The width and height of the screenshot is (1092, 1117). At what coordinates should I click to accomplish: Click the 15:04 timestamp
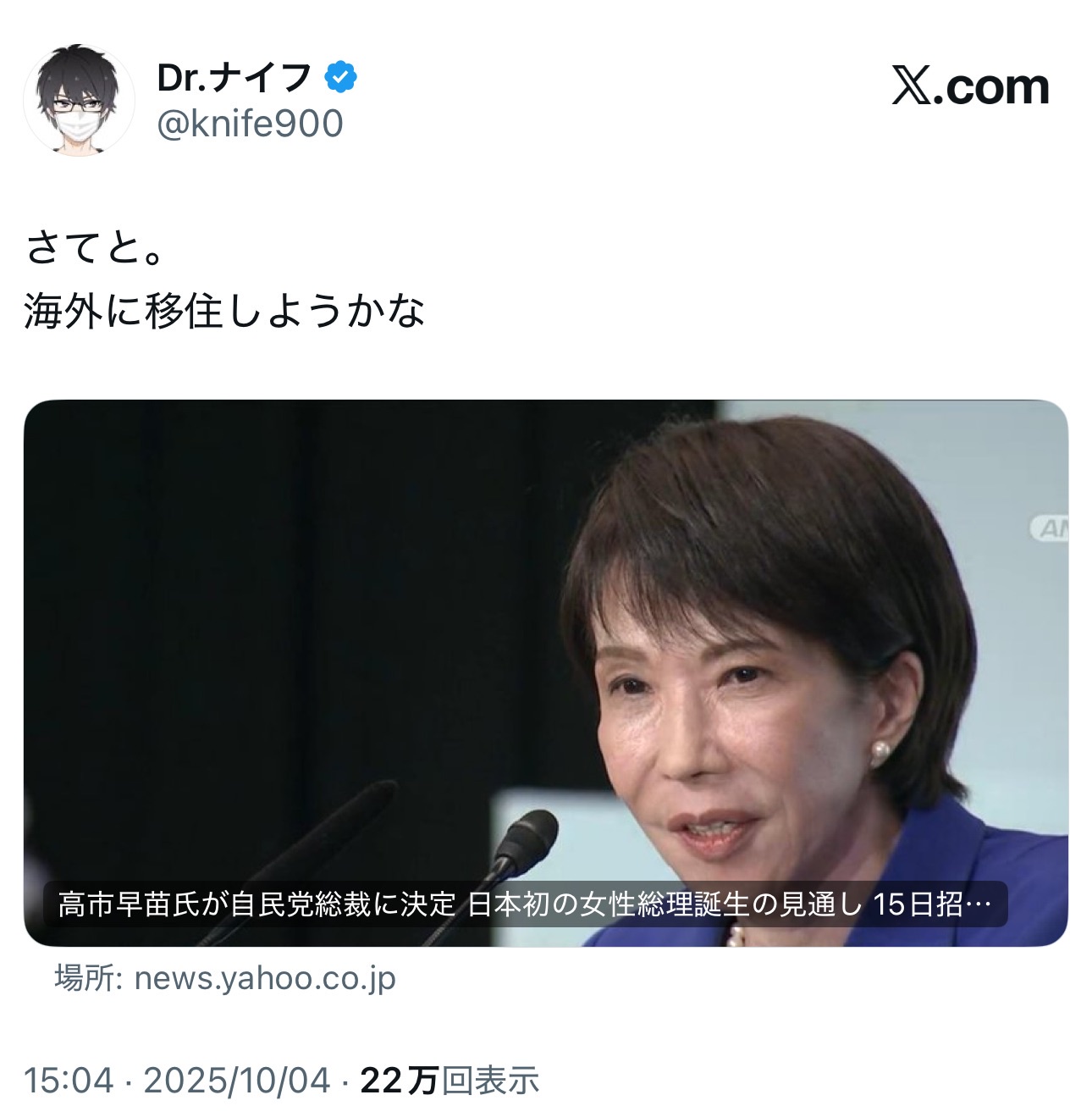pyautogui.click(x=69, y=1081)
